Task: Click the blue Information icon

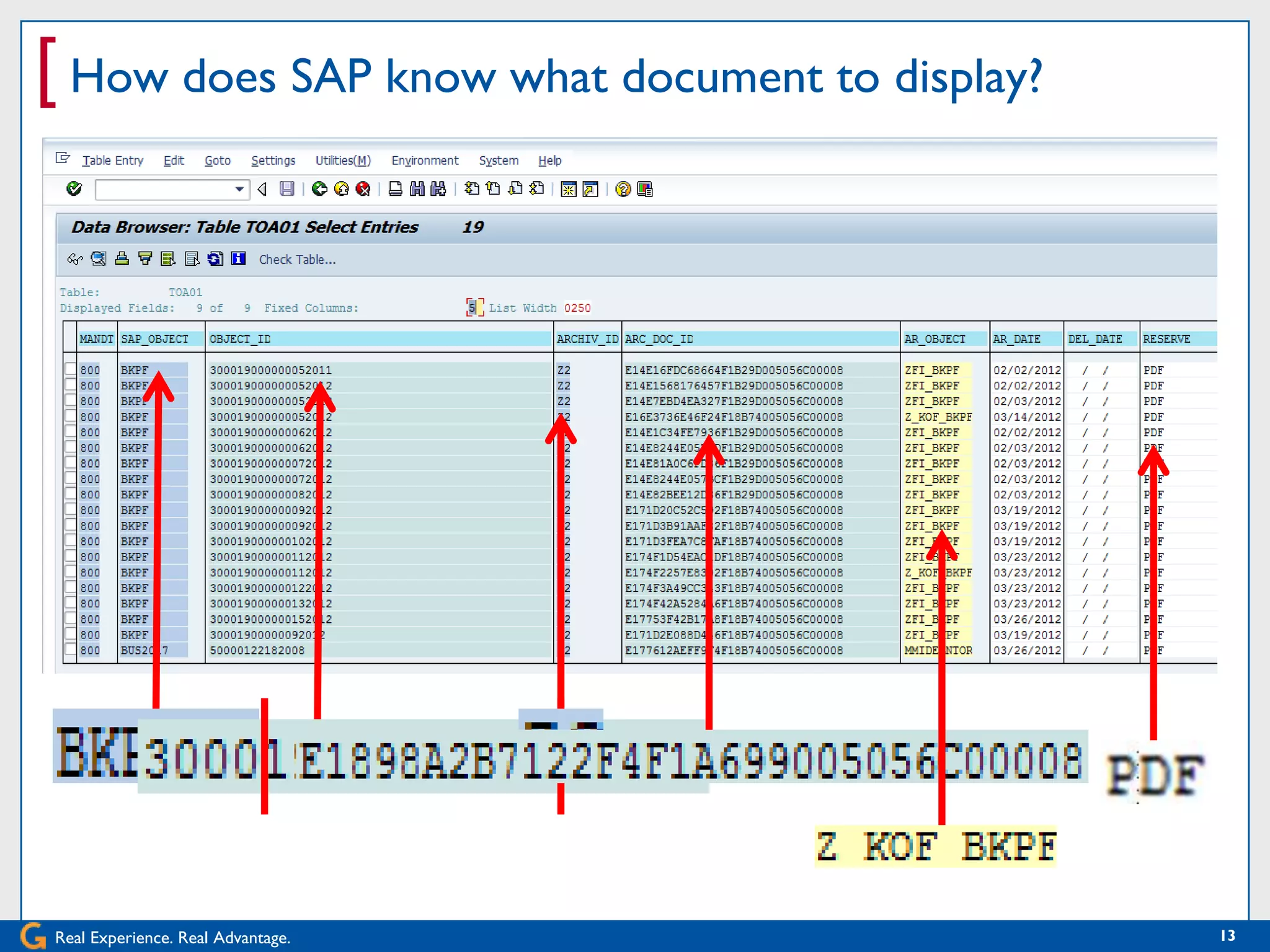Action: pyautogui.click(x=239, y=259)
